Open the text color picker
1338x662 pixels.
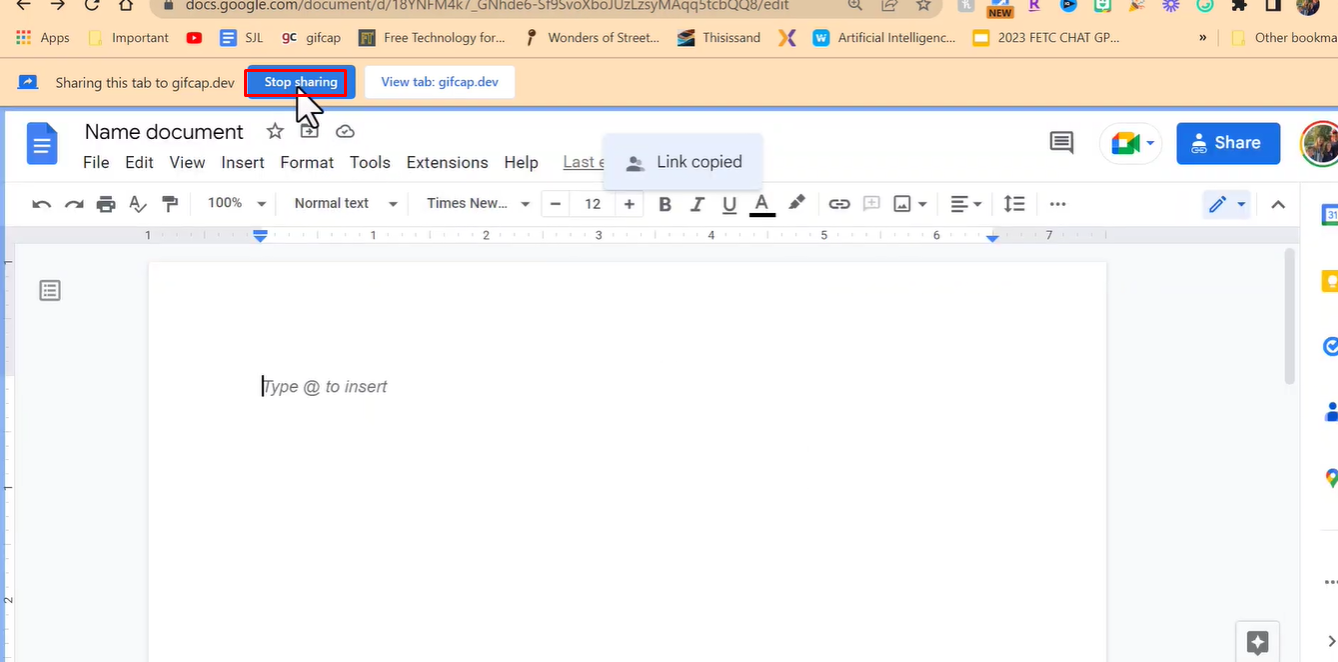[761, 203]
